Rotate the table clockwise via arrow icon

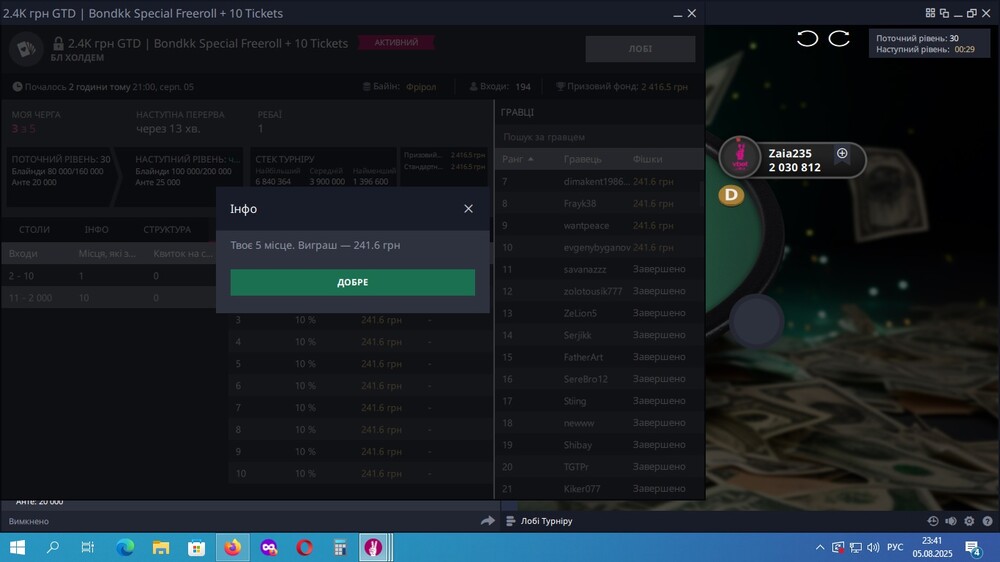point(839,38)
